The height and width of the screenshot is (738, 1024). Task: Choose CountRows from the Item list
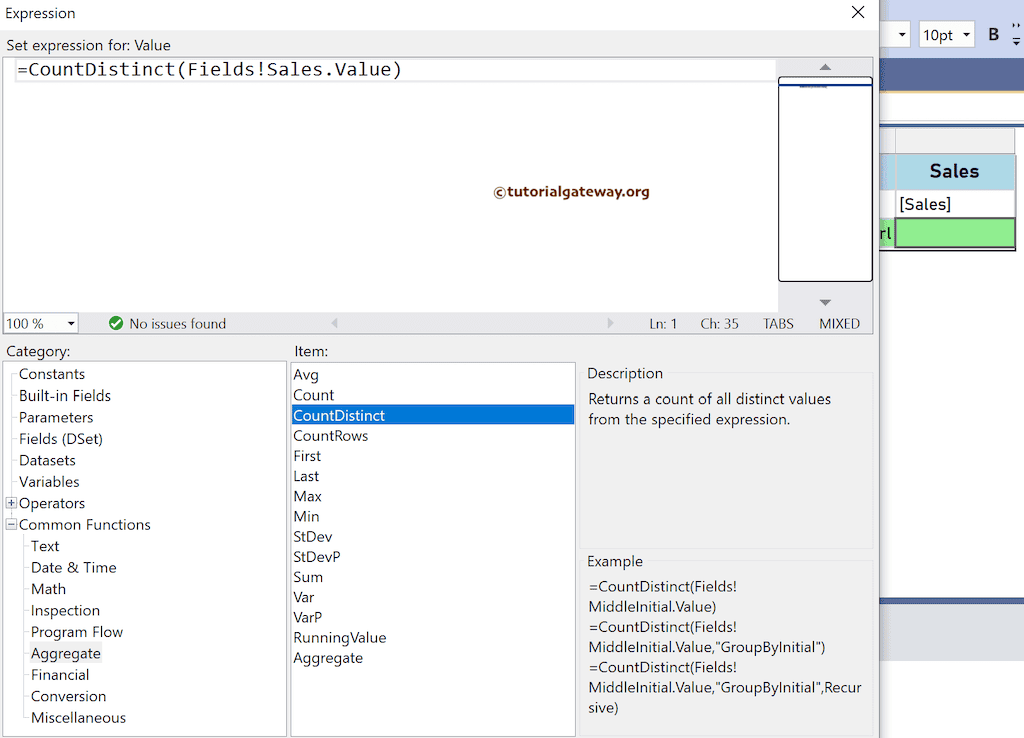point(330,435)
